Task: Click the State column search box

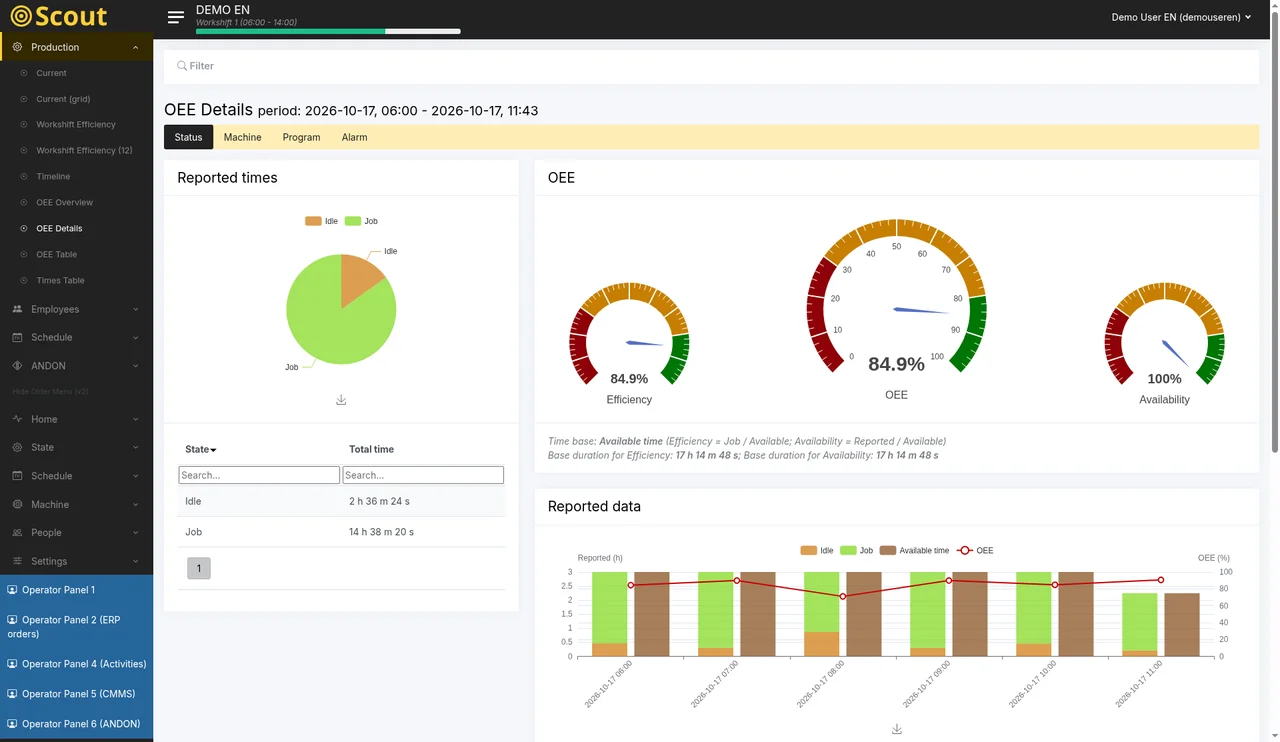Action: click(259, 475)
